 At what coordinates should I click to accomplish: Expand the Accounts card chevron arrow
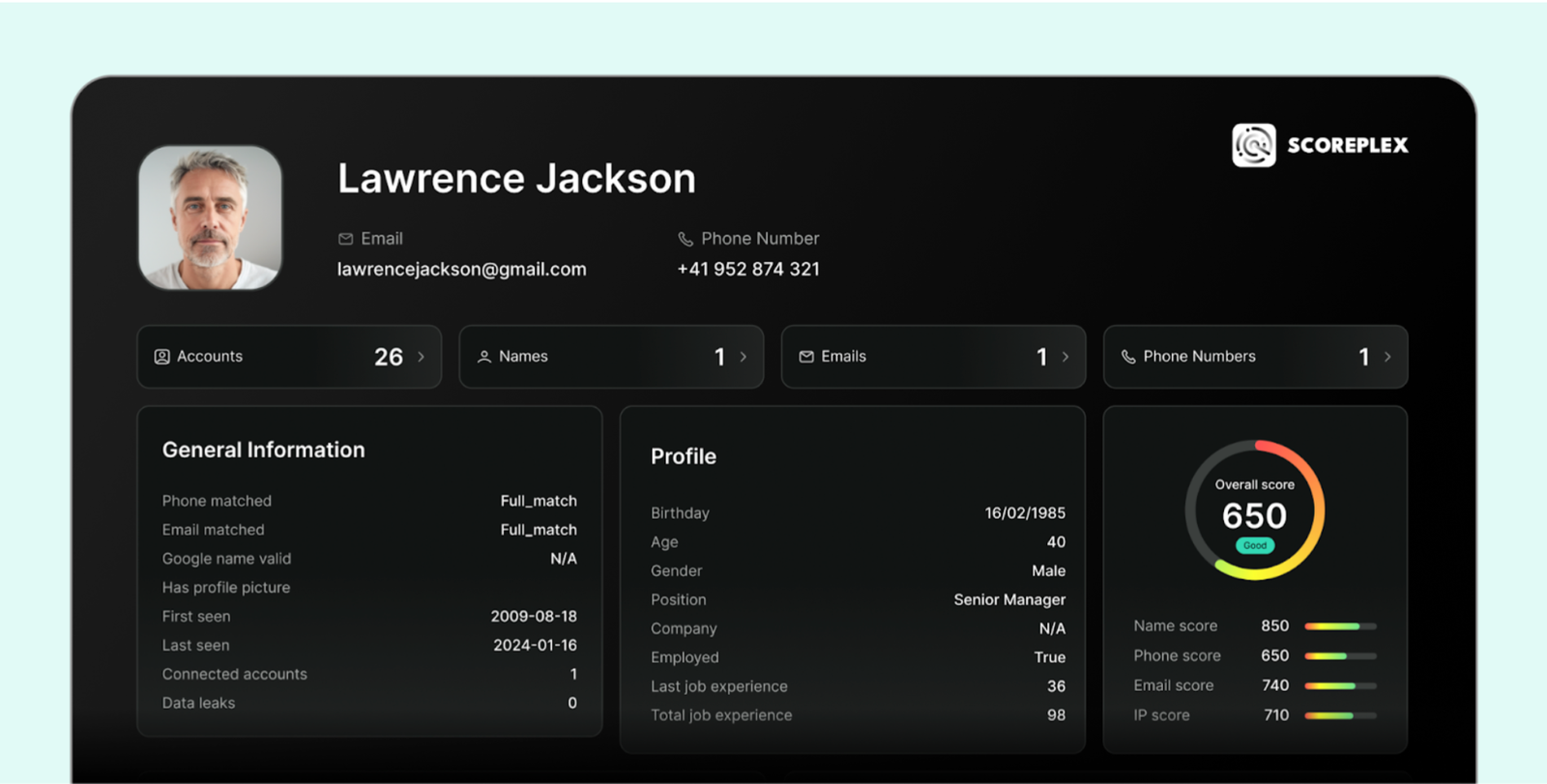[421, 357]
